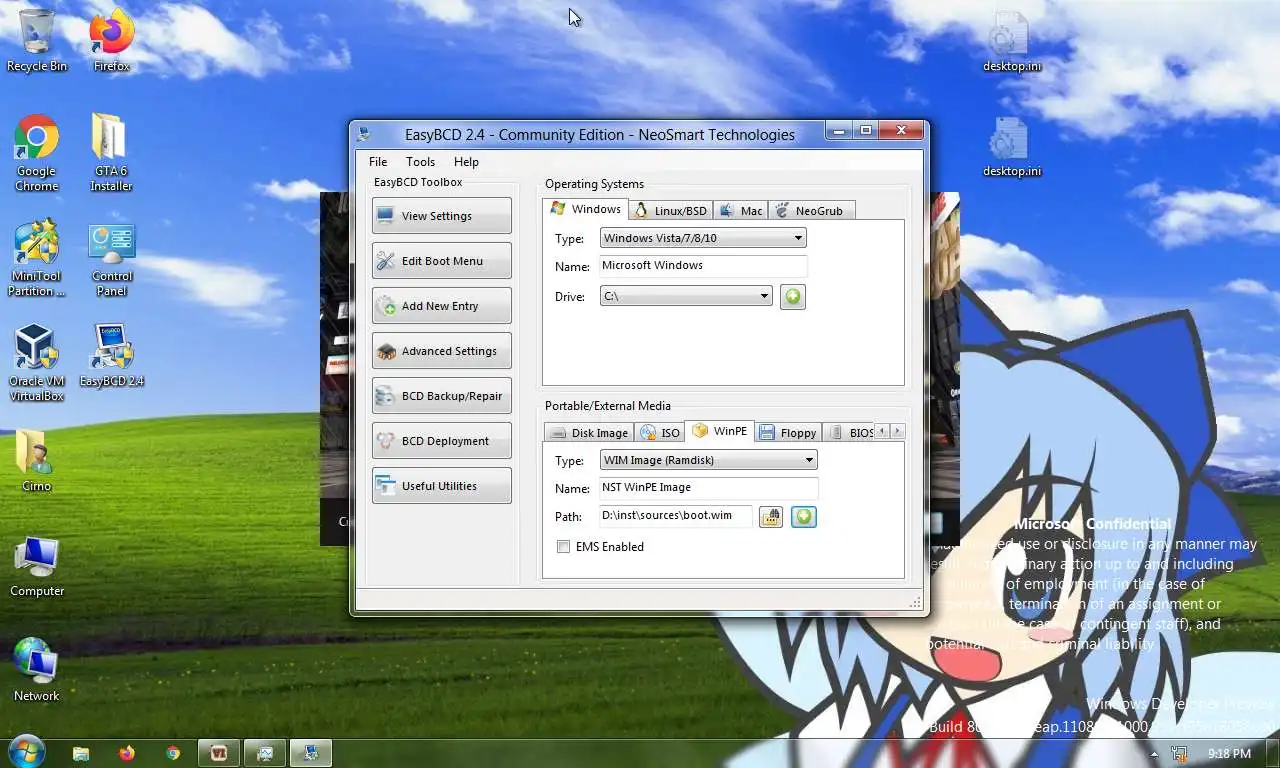The width and height of the screenshot is (1280, 768).
Task: Click the boot.wim Path field
Action: (675, 516)
